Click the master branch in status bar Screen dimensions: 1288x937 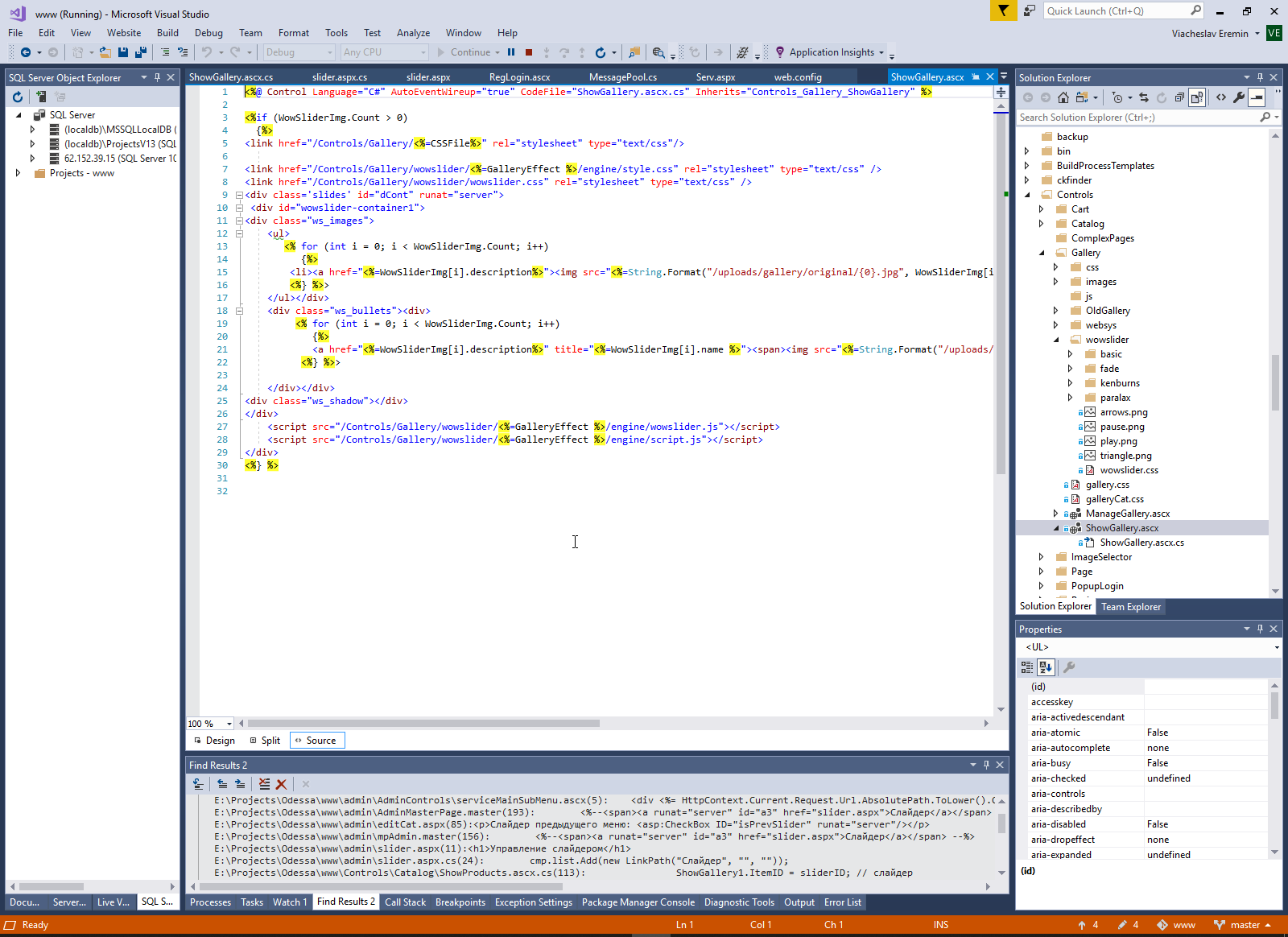(x=1243, y=925)
